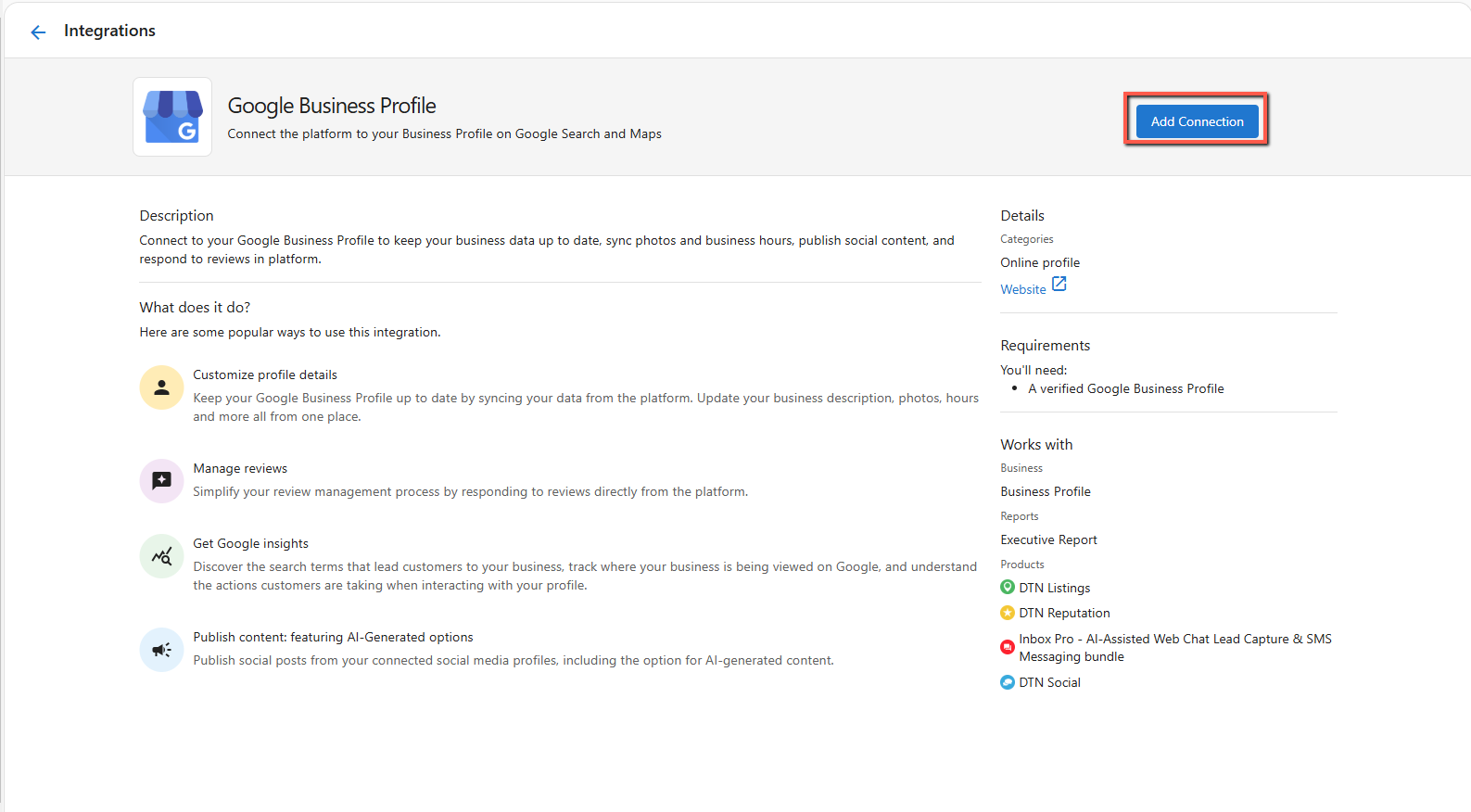This screenshot has width=1471, height=812.
Task: Click the Manage reviews title
Action: 240,468
